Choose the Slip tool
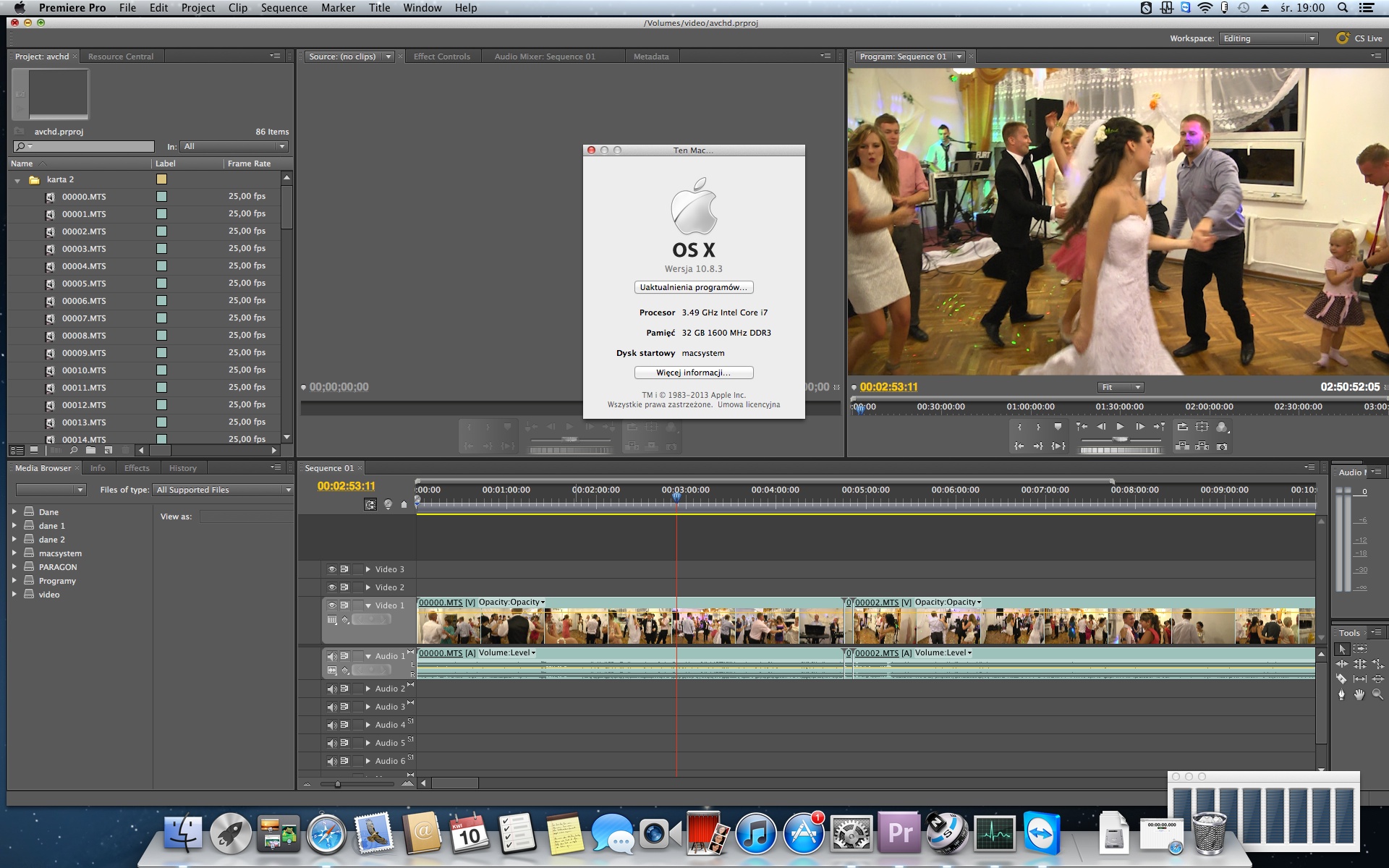The width and height of the screenshot is (1389, 868). click(1360, 679)
